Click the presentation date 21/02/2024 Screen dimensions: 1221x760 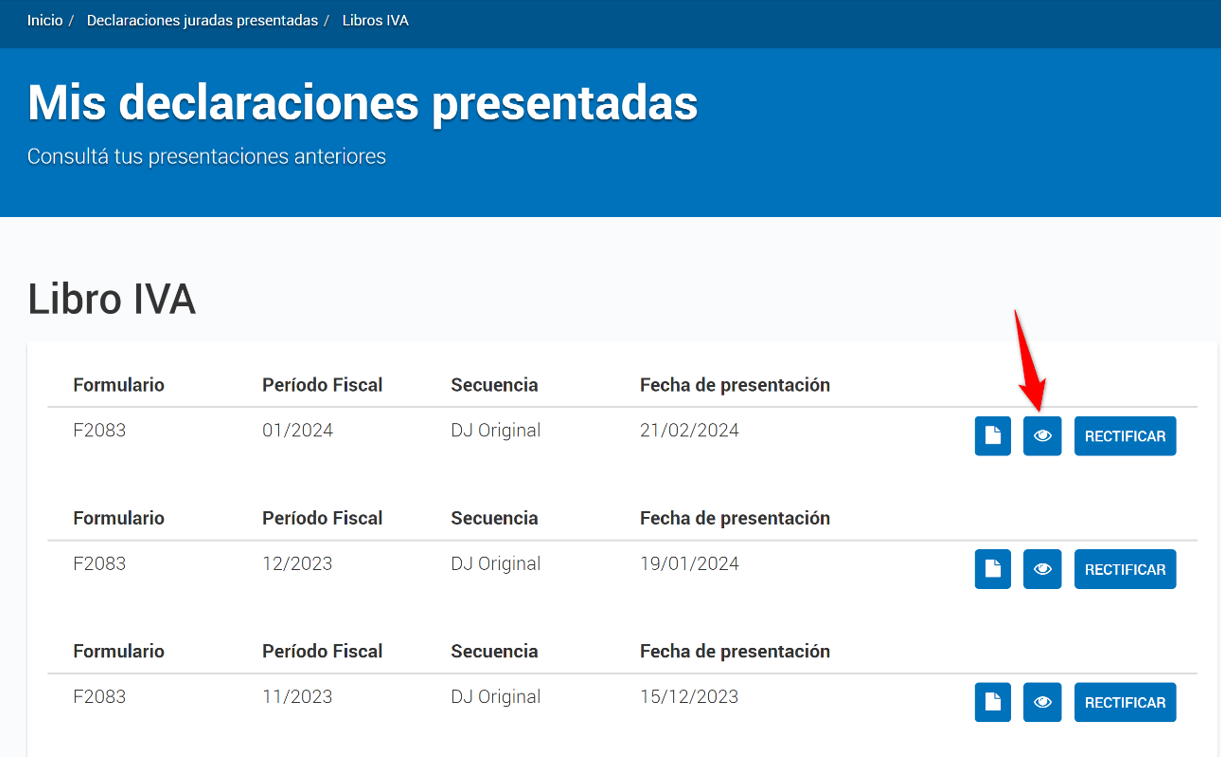(689, 431)
